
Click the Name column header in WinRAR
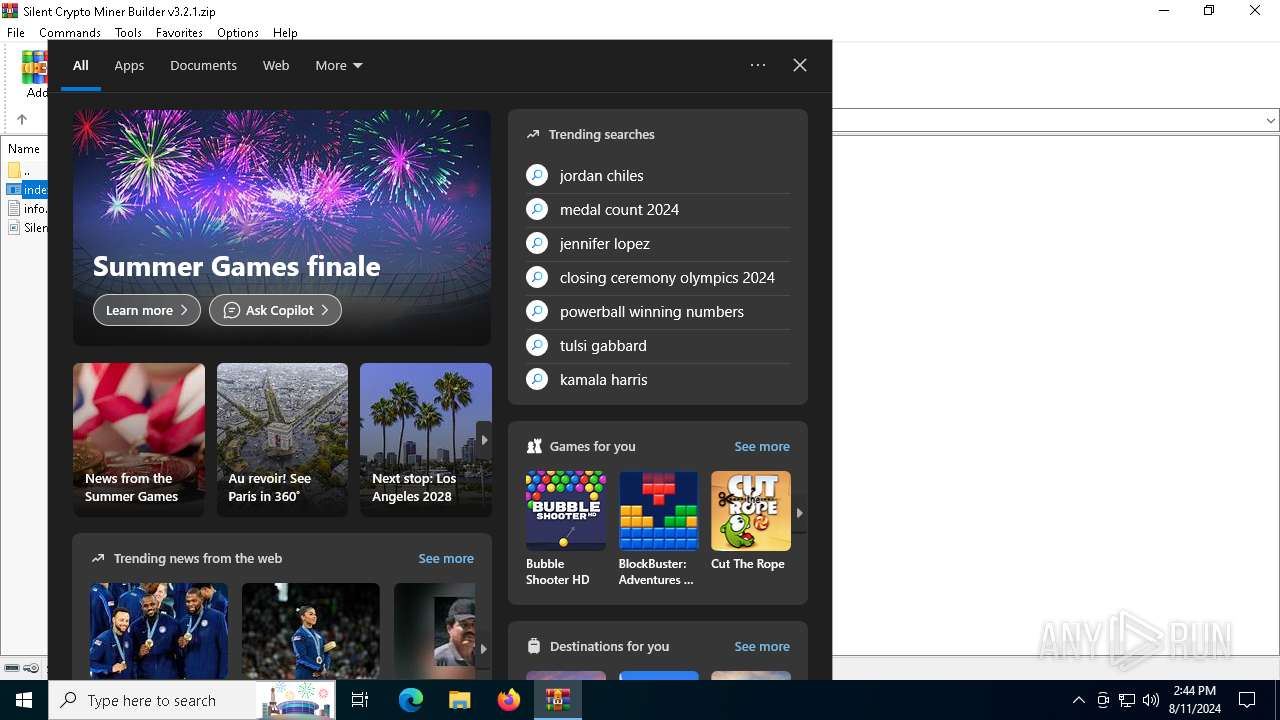(24, 149)
